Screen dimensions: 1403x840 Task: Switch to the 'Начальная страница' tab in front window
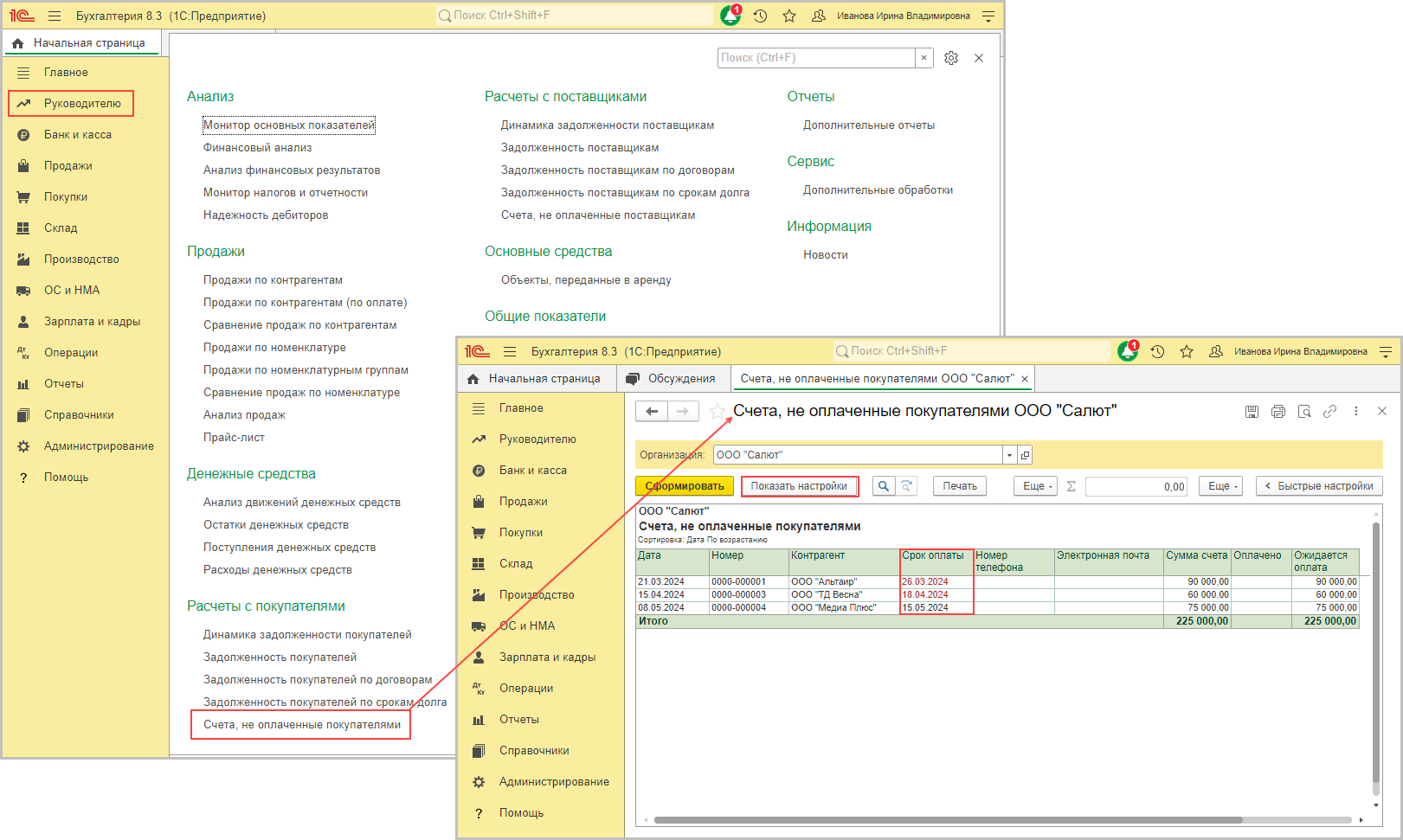(535, 379)
